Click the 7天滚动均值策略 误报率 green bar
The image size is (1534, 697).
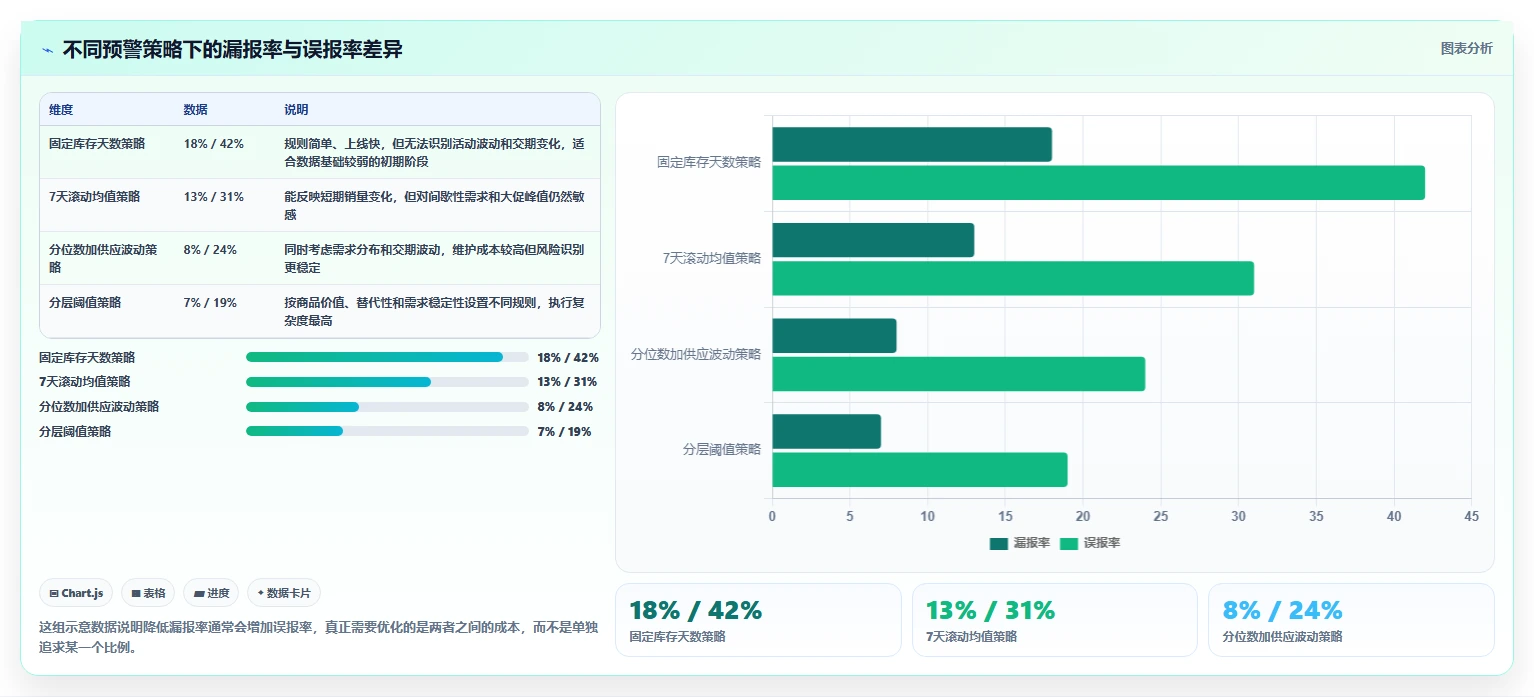tap(1013, 278)
